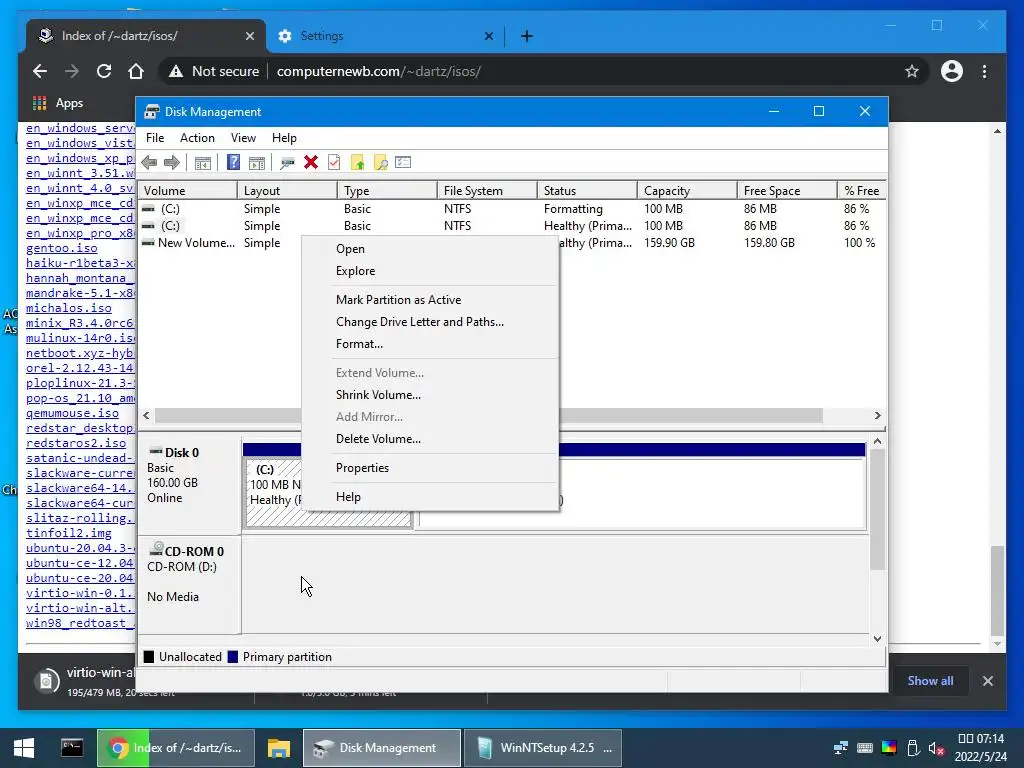The height and width of the screenshot is (768, 1024).
Task: Toggle Show/Hide Console Tree toolbar icon
Action: pyautogui.click(x=203, y=163)
